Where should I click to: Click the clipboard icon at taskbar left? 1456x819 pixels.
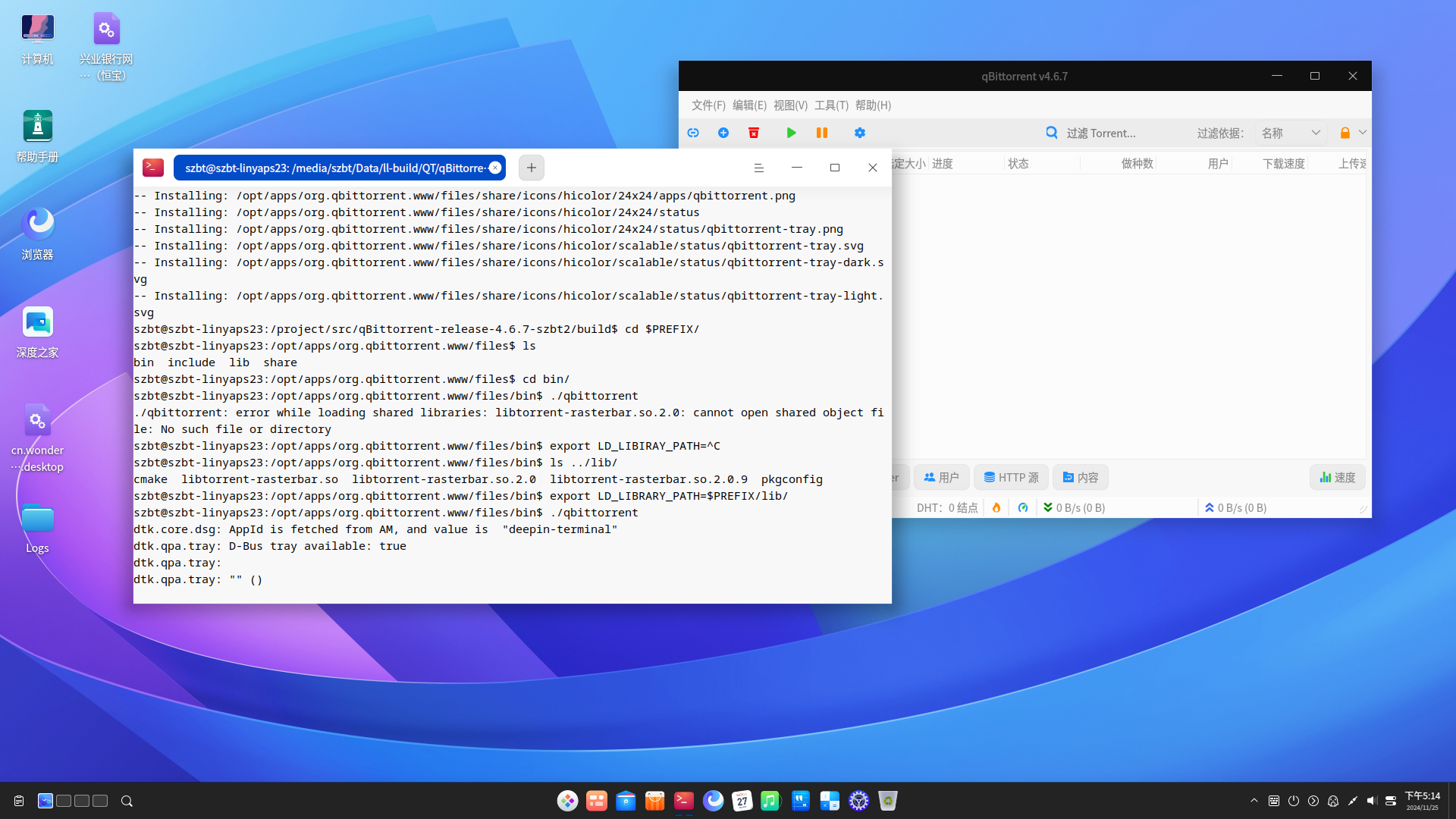pyautogui.click(x=19, y=801)
